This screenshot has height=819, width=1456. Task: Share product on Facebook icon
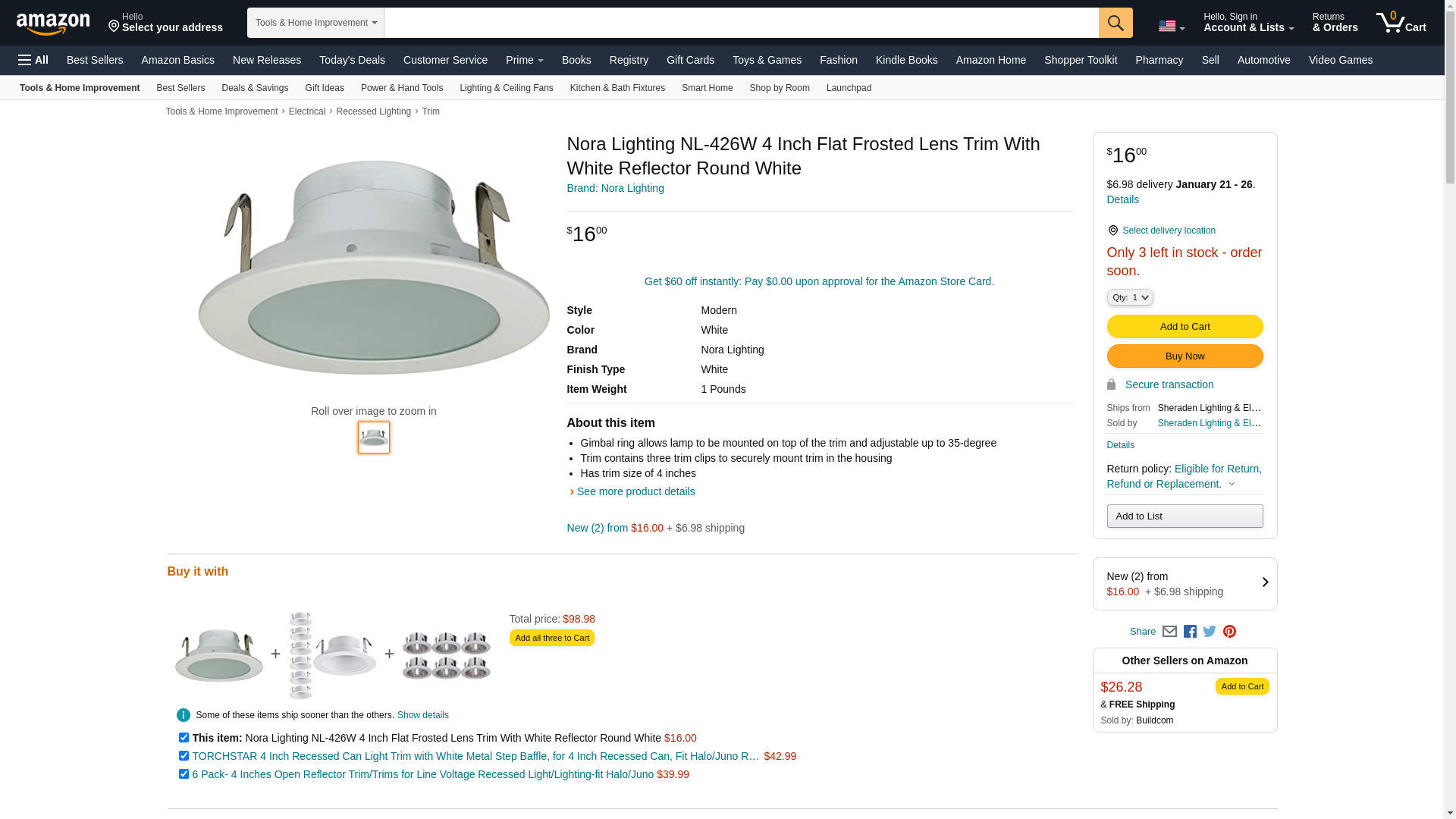[1190, 632]
